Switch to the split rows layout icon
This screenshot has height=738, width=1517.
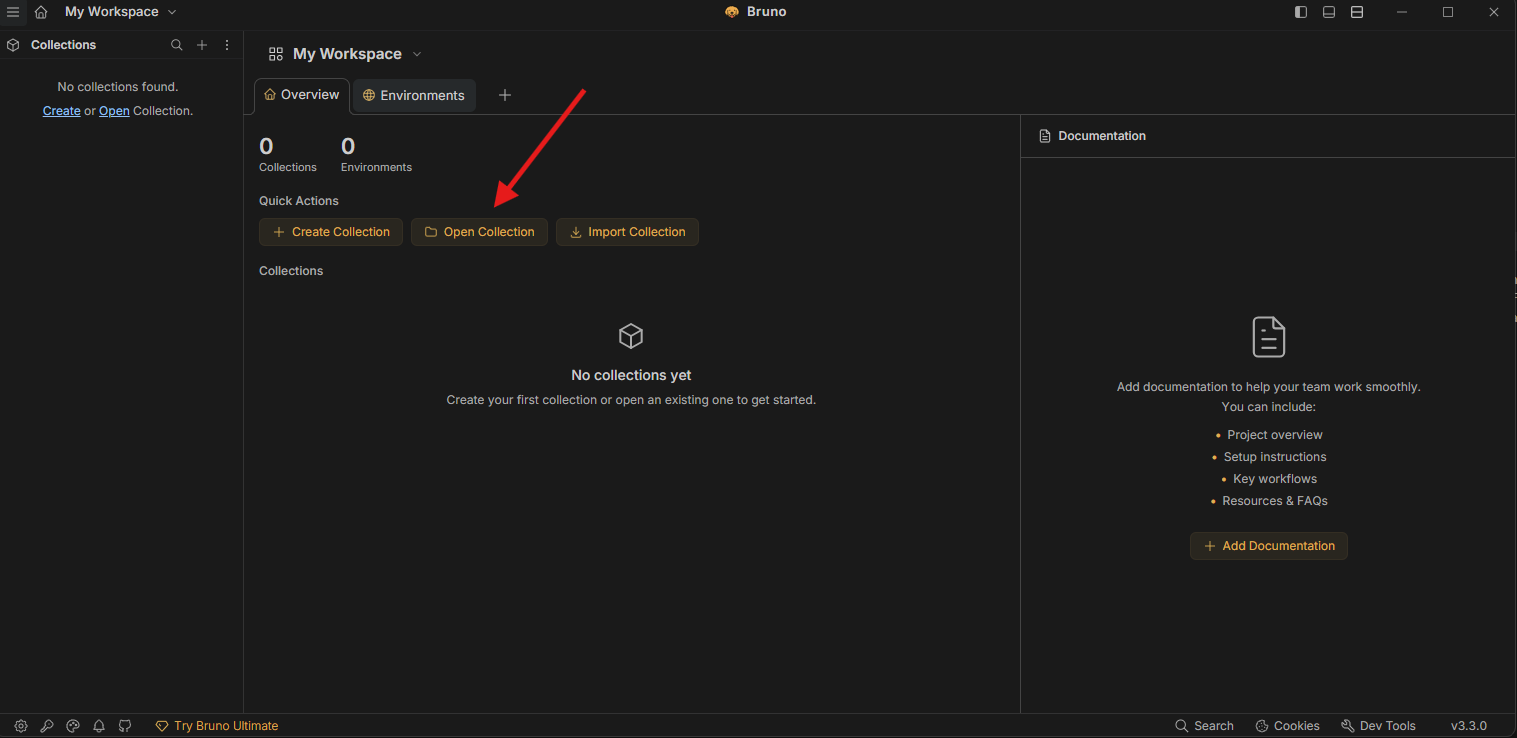click(x=1357, y=12)
